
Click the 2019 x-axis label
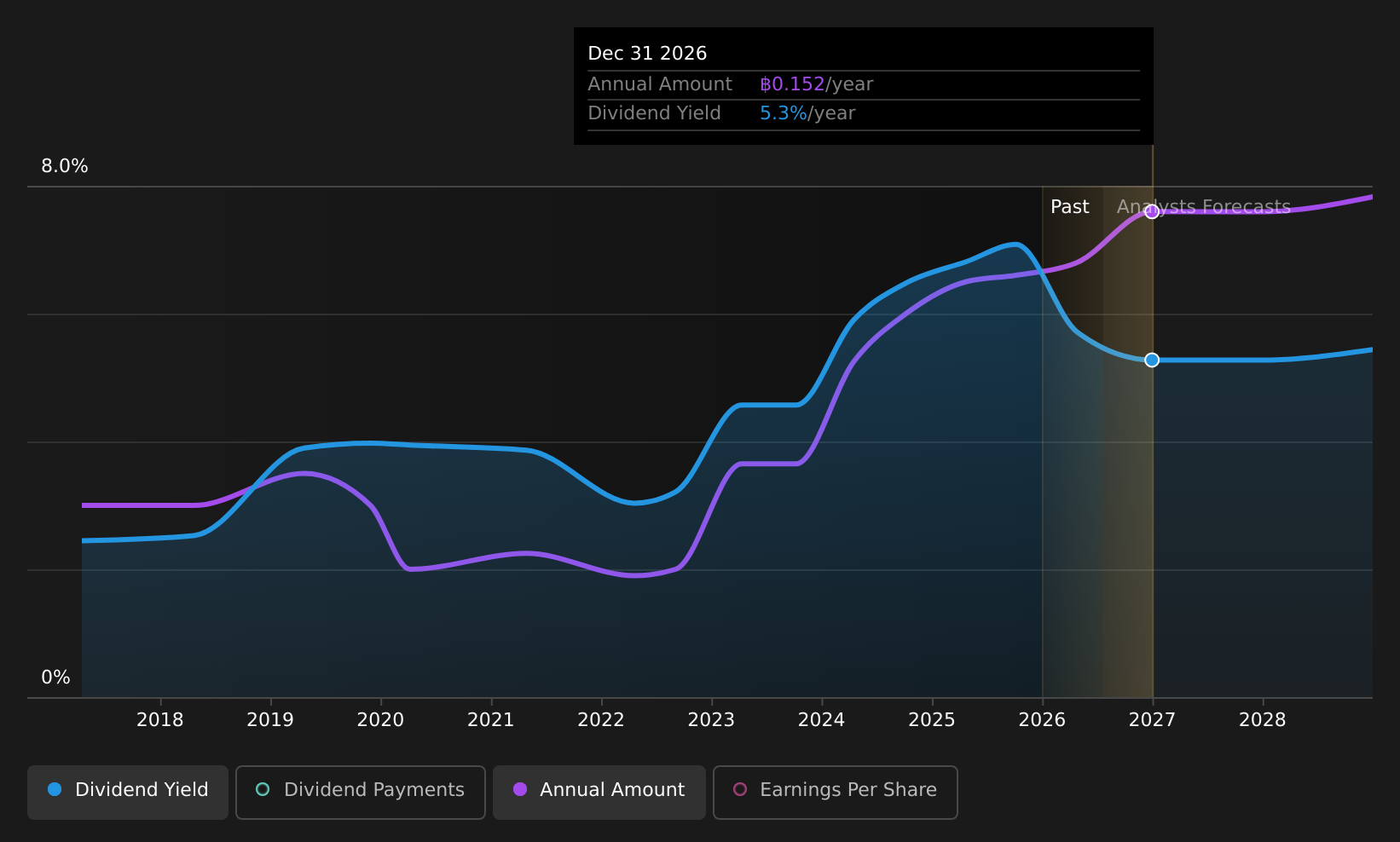tap(270, 720)
